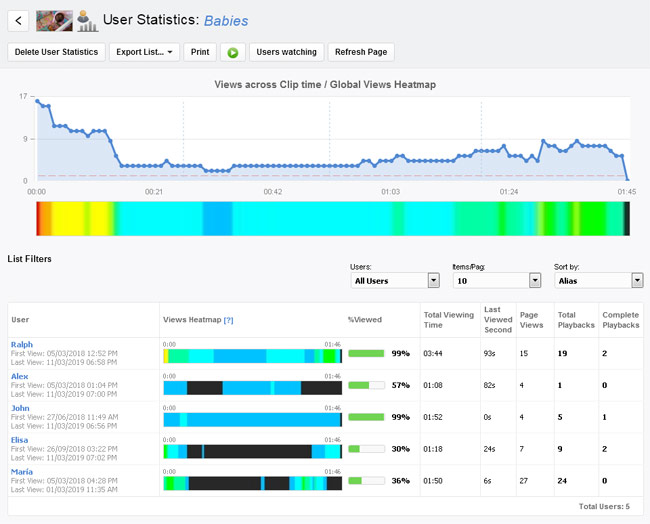Click the %Viewed column header
The image size is (650, 524).
[x=365, y=320]
